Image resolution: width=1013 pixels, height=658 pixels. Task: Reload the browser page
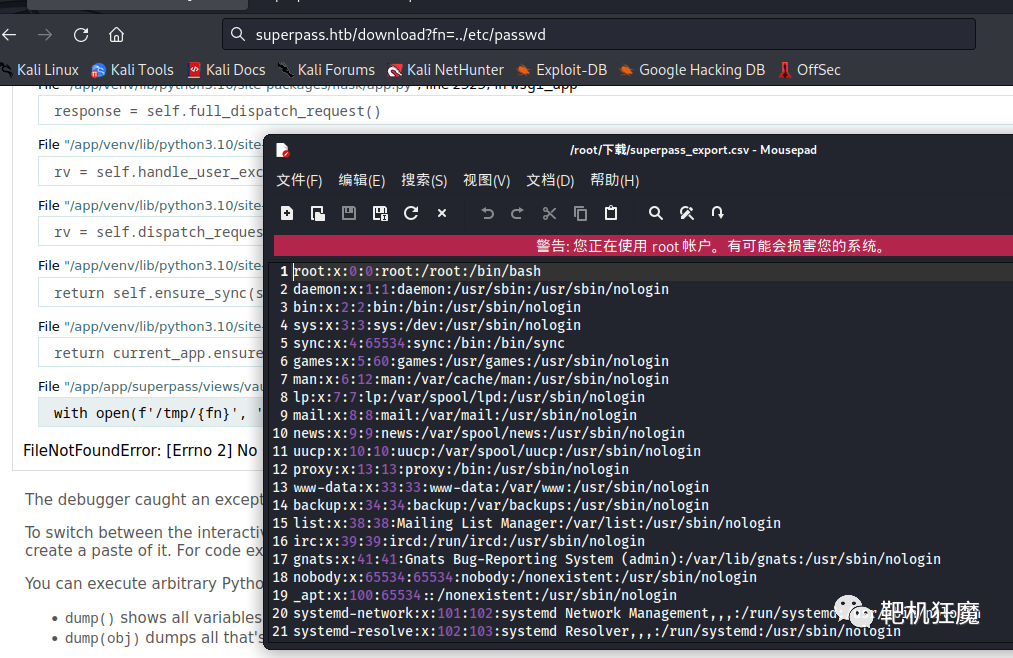[x=81, y=34]
